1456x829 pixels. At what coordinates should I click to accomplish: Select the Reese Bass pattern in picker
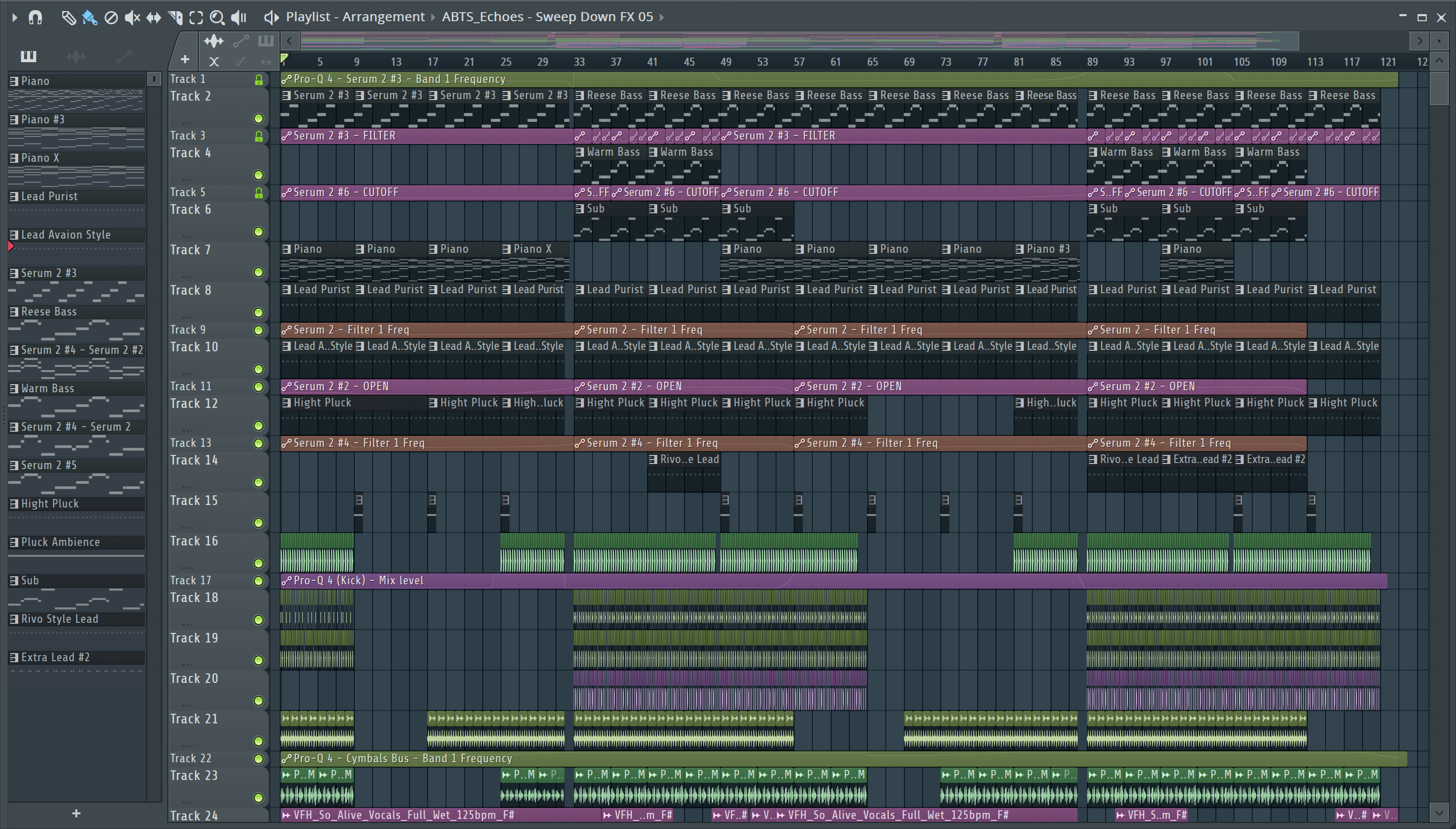[49, 311]
